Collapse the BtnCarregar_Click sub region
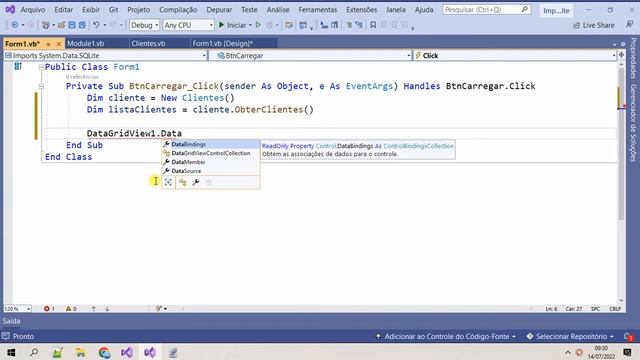 (x=41, y=86)
